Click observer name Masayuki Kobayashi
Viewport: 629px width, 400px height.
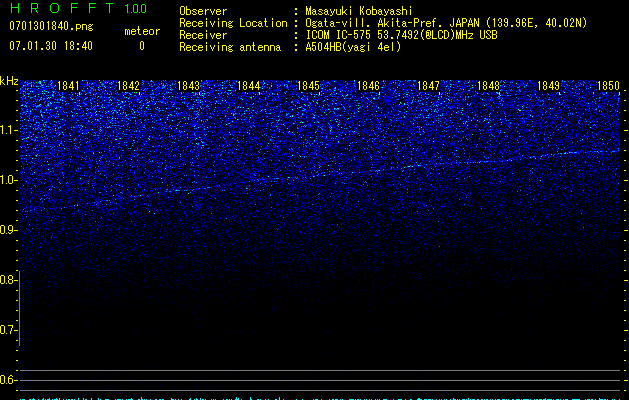(x=359, y=11)
